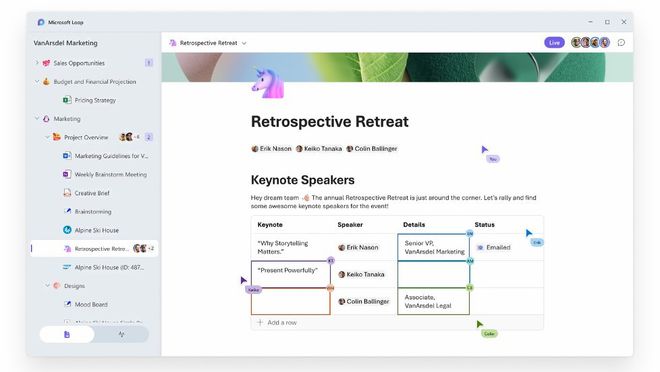Image resolution: width=660 pixels, height=372 pixels.
Task: Maximize the Microsoft Loop window
Action: pos(607,22)
